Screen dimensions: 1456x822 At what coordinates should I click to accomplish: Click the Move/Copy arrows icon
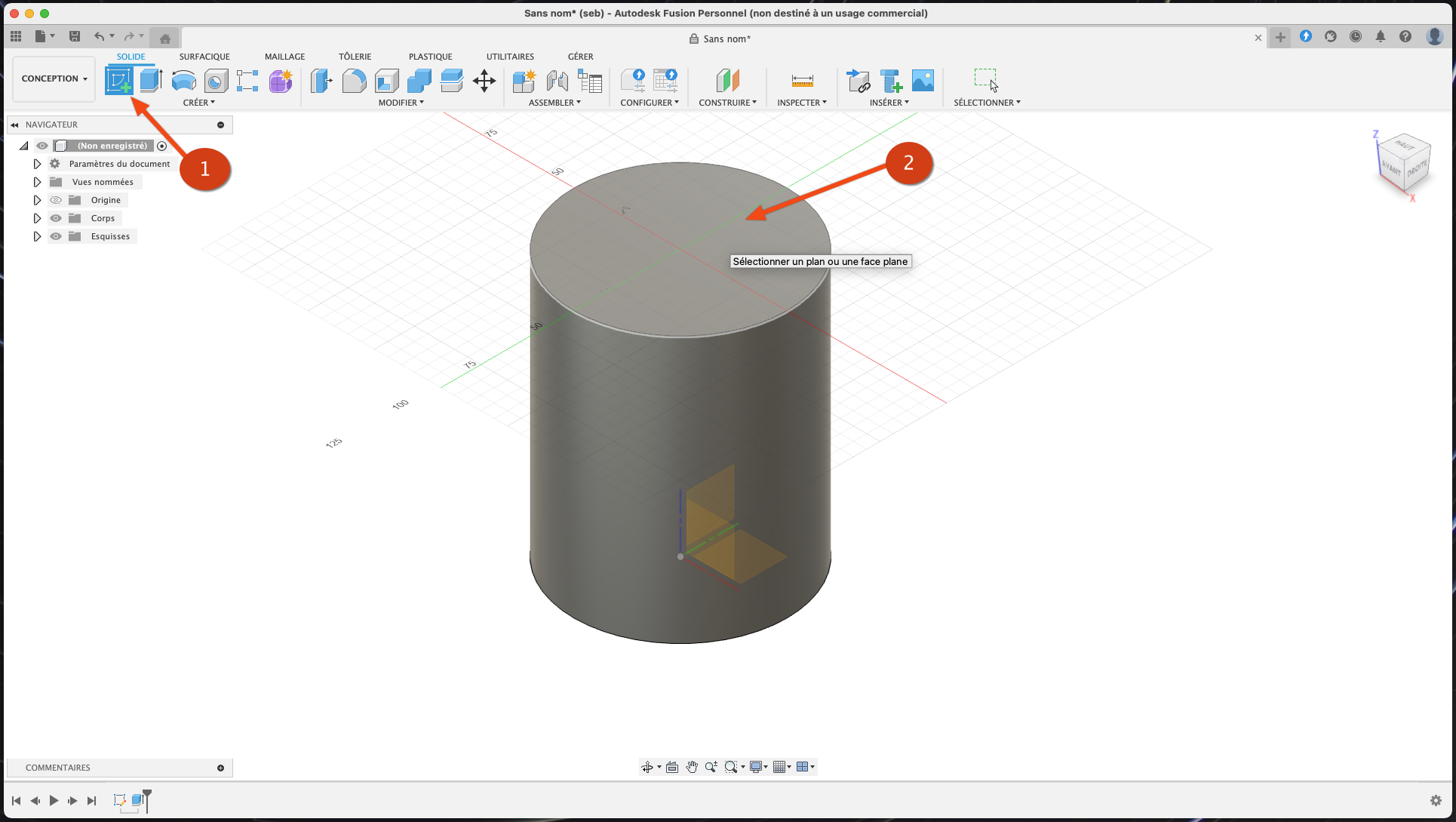tap(484, 80)
